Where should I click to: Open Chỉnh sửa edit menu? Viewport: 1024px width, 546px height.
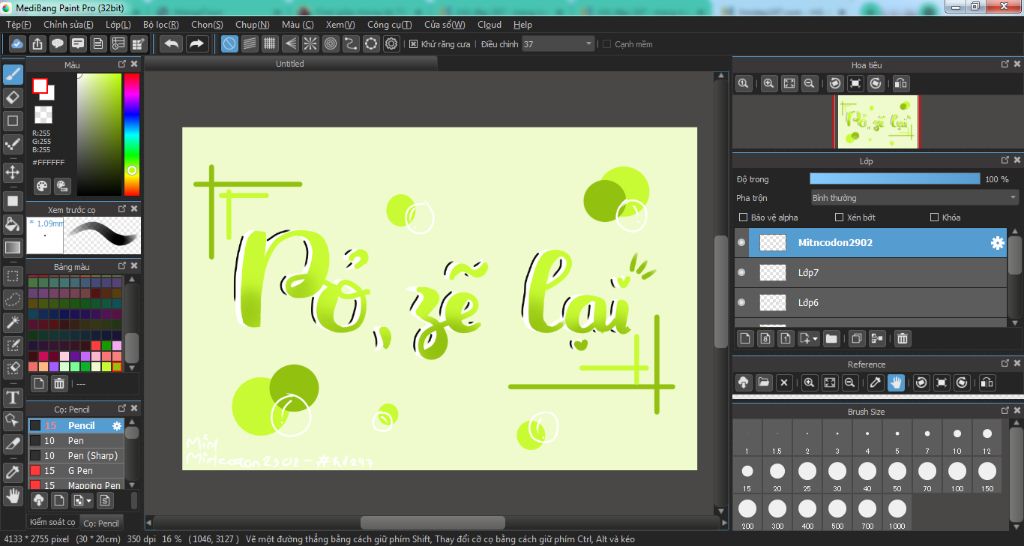68,24
